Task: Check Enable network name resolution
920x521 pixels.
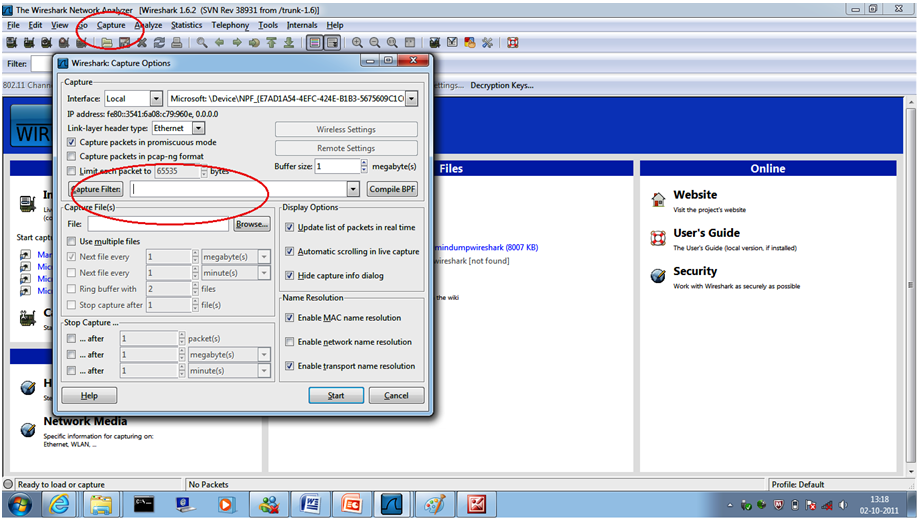Action: (289, 341)
